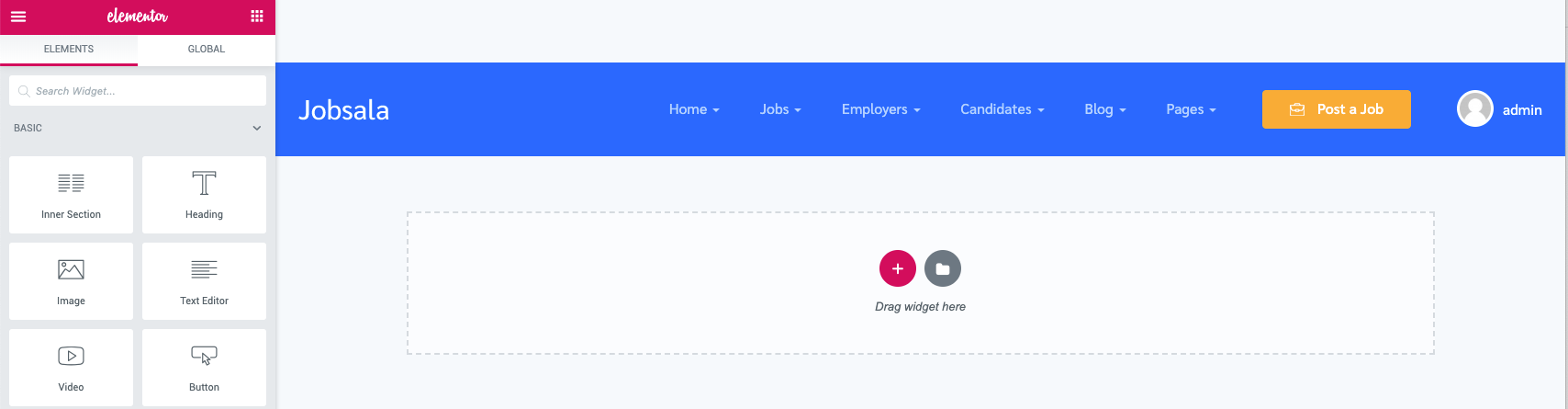Expand the Home dropdown menu
This screenshot has width=1568, height=409.
pyautogui.click(x=693, y=109)
